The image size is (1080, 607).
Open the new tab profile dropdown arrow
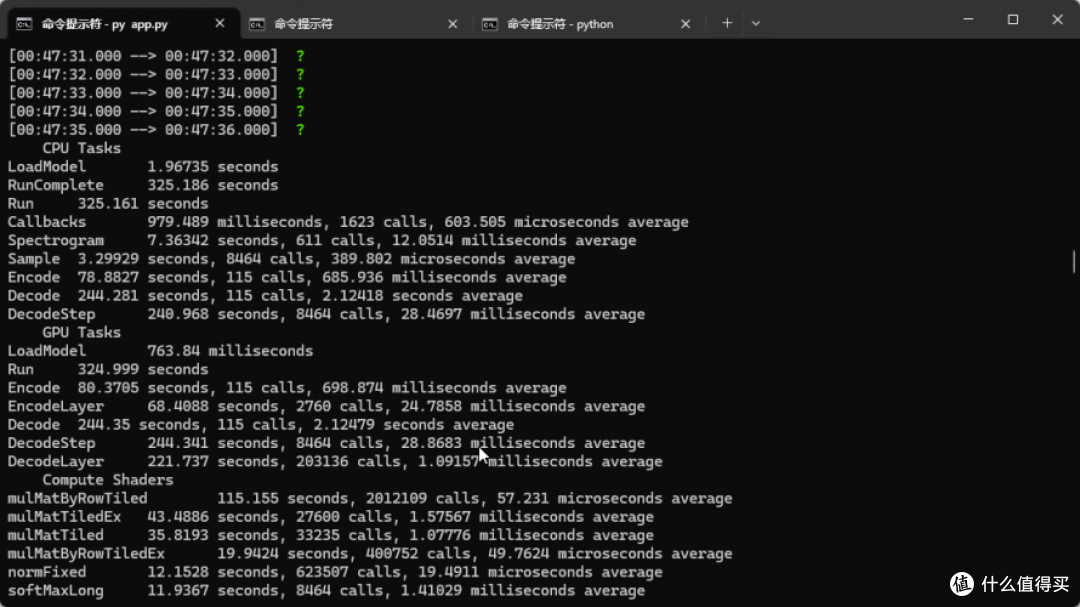click(x=756, y=23)
